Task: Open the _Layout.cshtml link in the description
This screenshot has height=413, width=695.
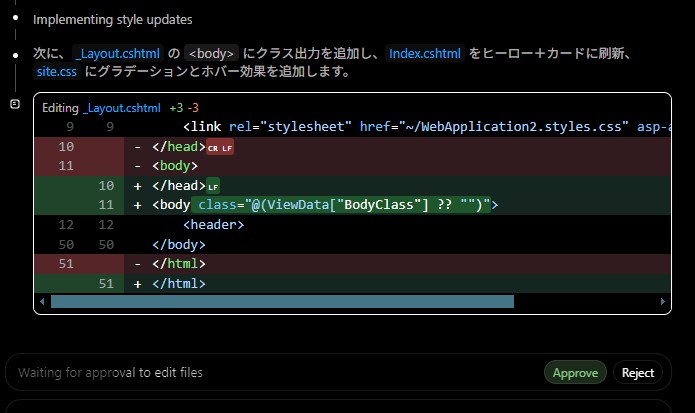Action: click(117, 54)
